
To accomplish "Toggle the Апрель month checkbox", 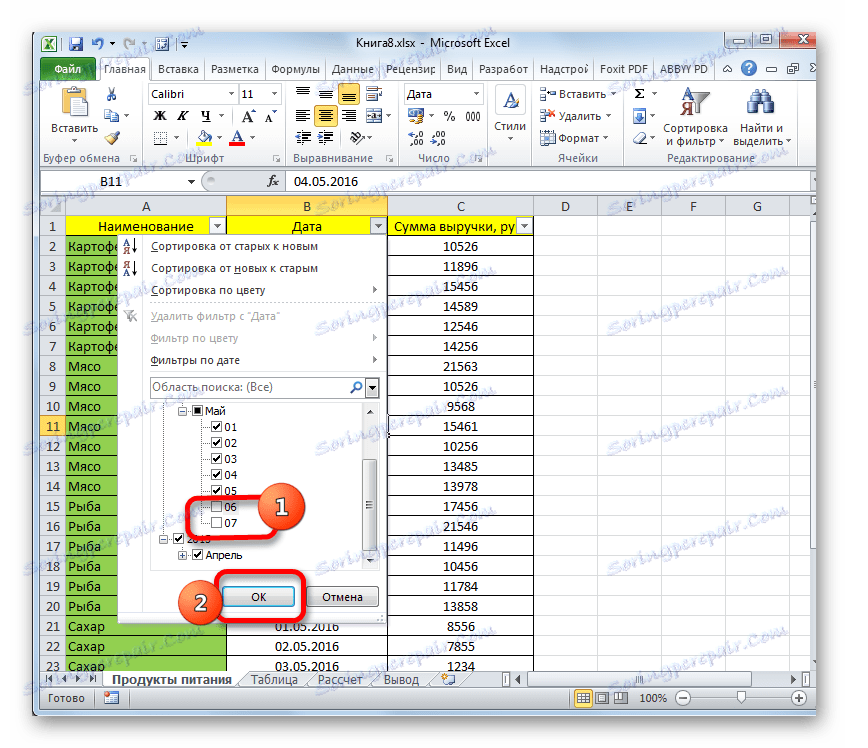I will [x=198, y=555].
